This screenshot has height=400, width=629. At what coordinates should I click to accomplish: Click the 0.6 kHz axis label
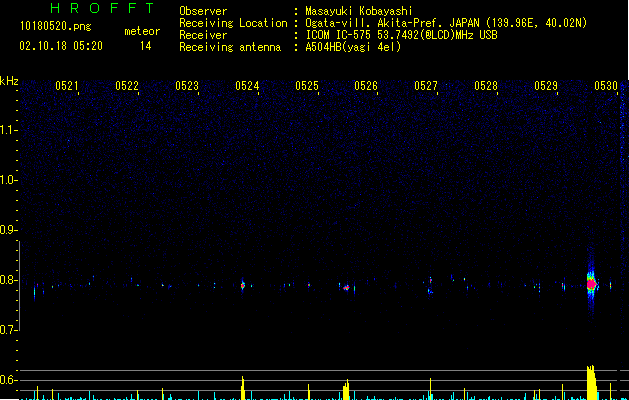click(x=8, y=380)
